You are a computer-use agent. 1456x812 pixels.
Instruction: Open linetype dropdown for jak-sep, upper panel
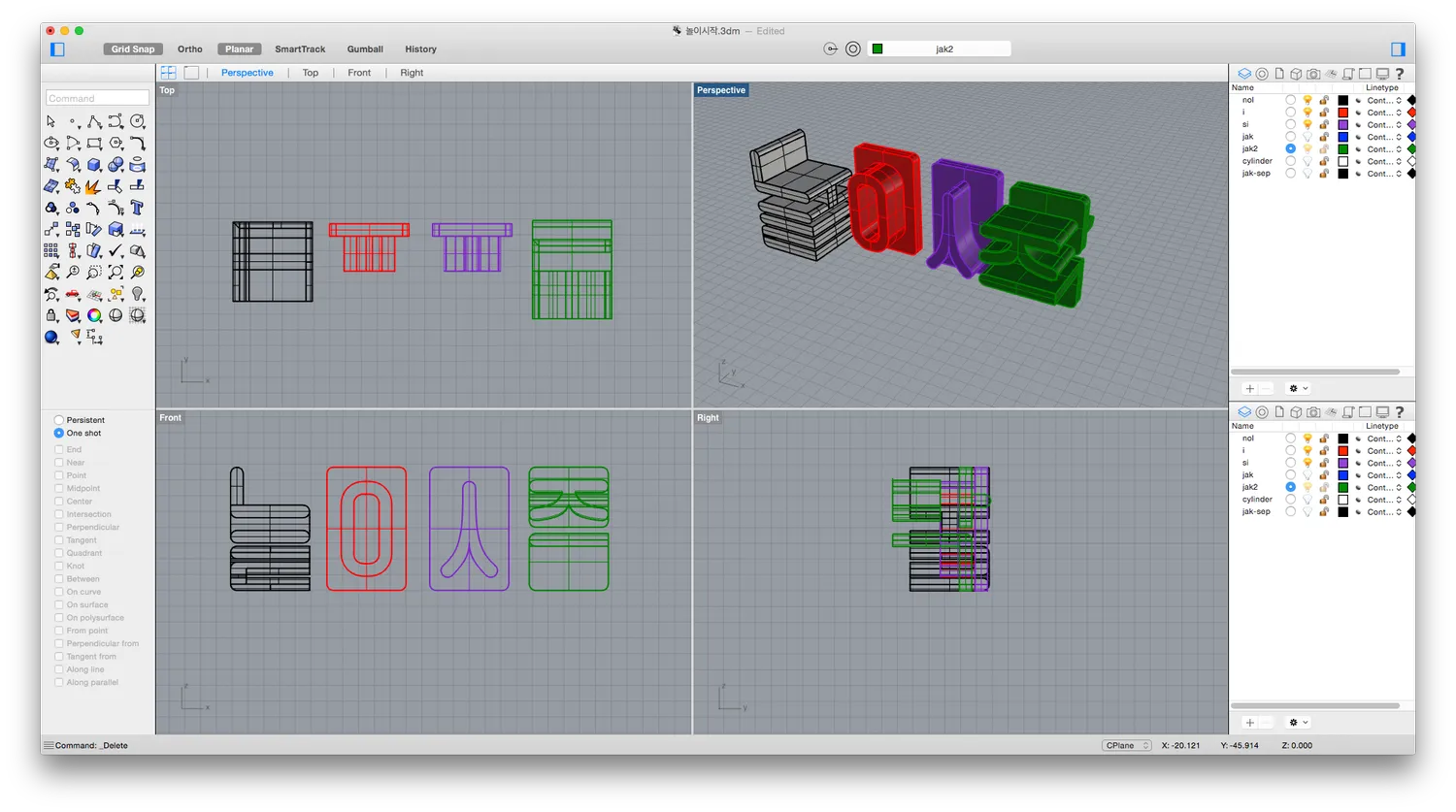pos(1384,174)
